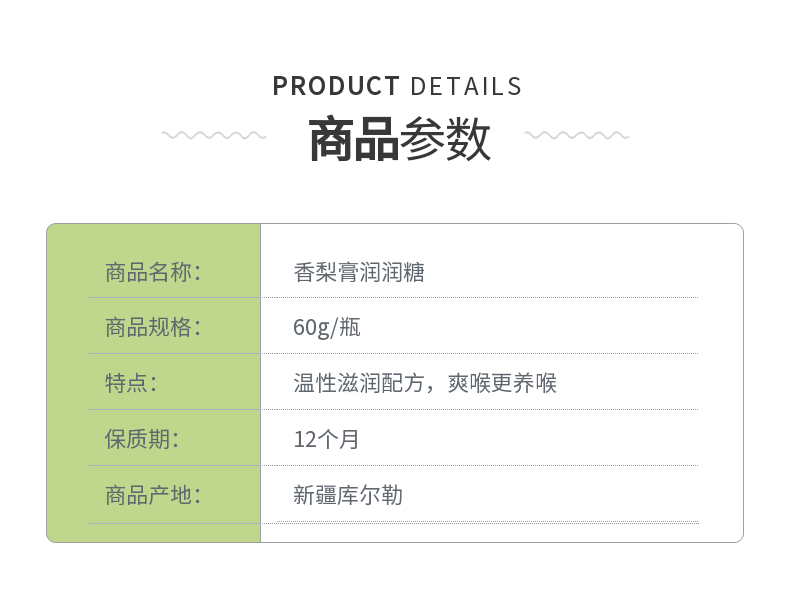Click the 商品产地 row label
The height and width of the screenshot is (589, 790).
coord(153,495)
